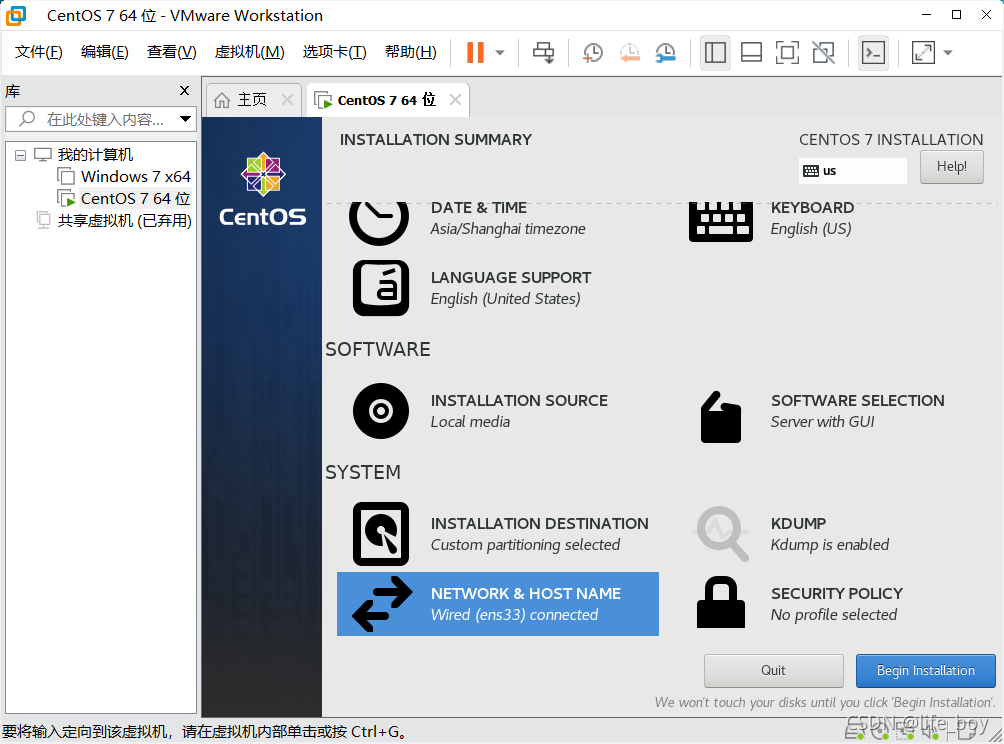Click the pause virtual machine icon

[475, 53]
